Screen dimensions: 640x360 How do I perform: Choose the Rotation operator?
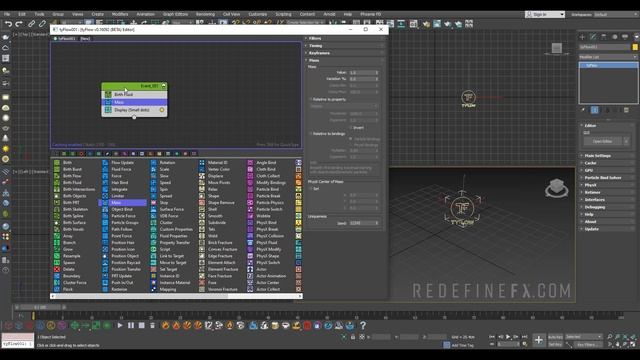[x=167, y=162]
